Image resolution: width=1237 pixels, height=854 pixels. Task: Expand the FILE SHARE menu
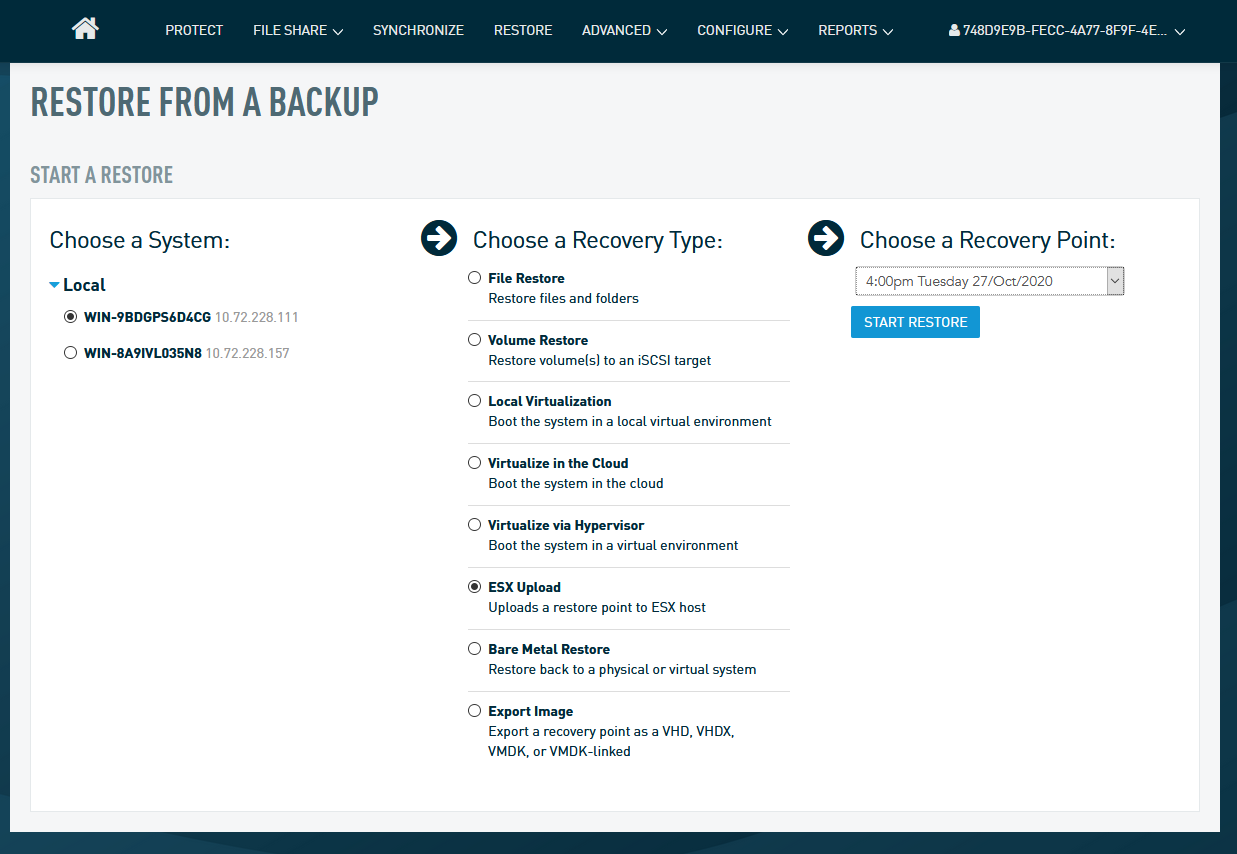click(298, 30)
